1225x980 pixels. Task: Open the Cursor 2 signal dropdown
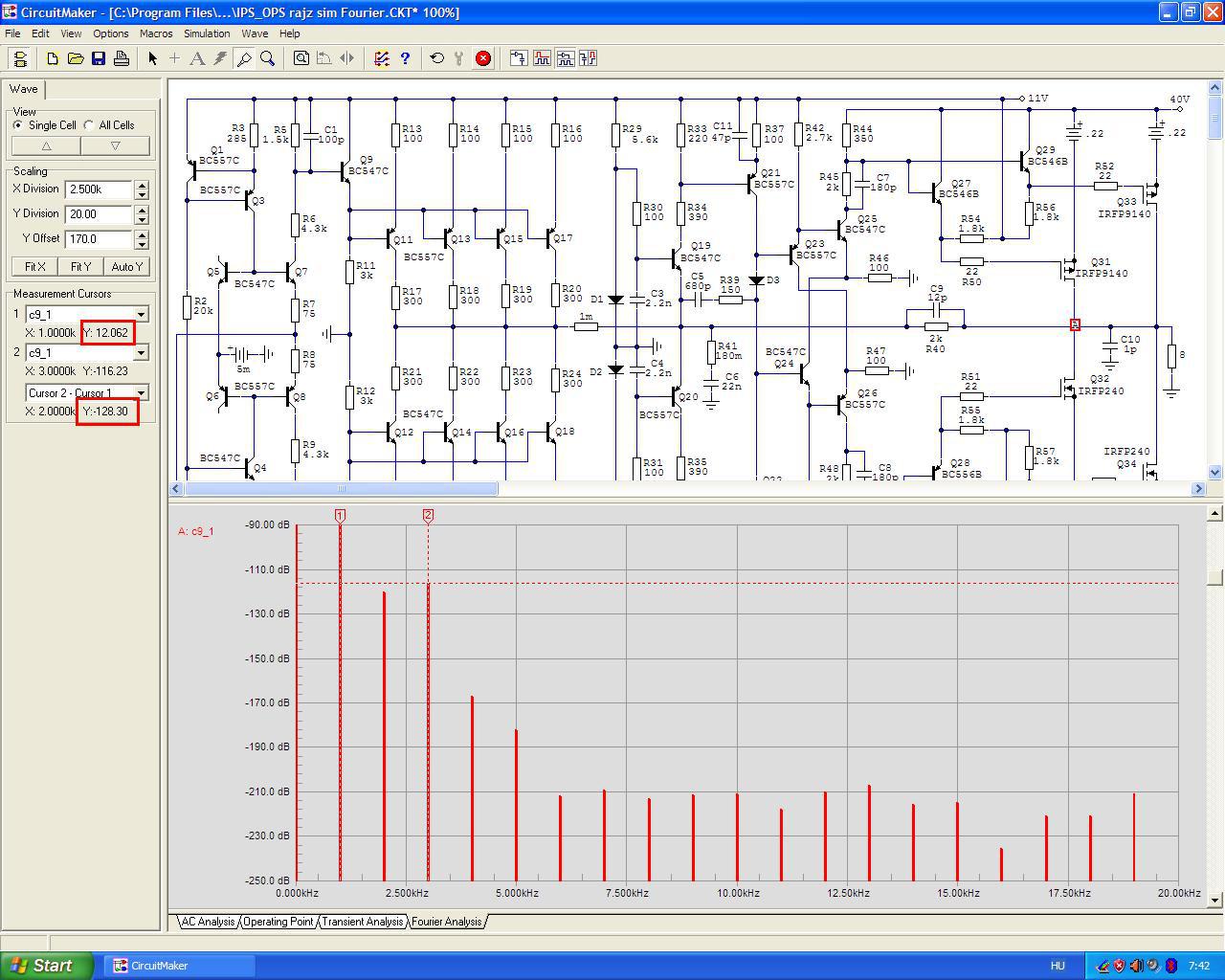click(x=141, y=353)
